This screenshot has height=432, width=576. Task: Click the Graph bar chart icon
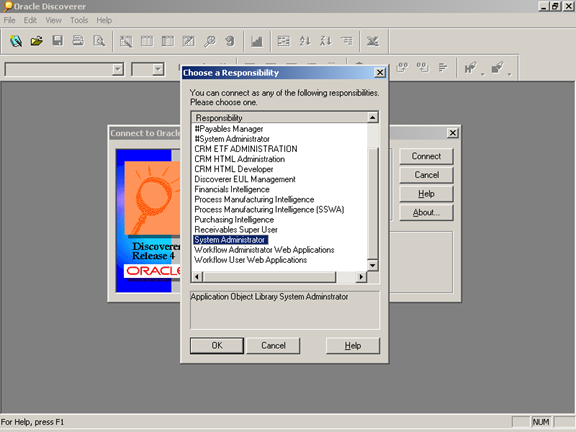tap(256, 41)
